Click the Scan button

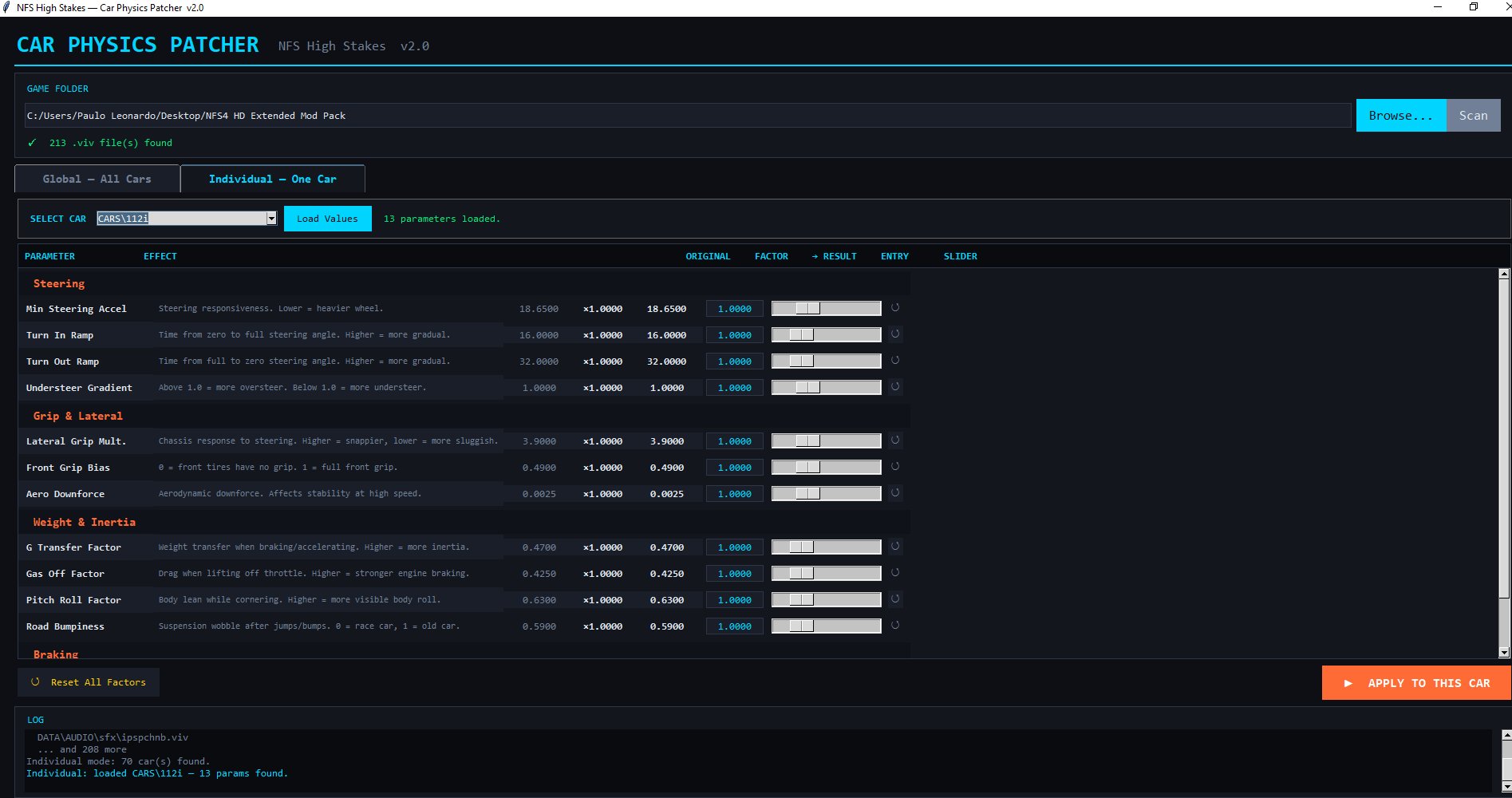click(x=1473, y=116)
